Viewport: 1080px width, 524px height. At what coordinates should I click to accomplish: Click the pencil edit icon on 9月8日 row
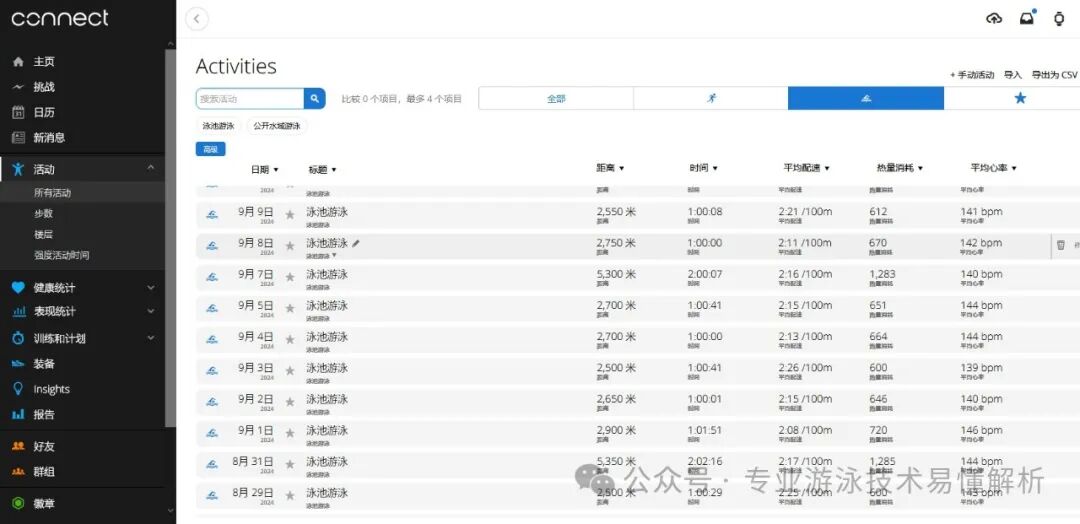point(356,243)
